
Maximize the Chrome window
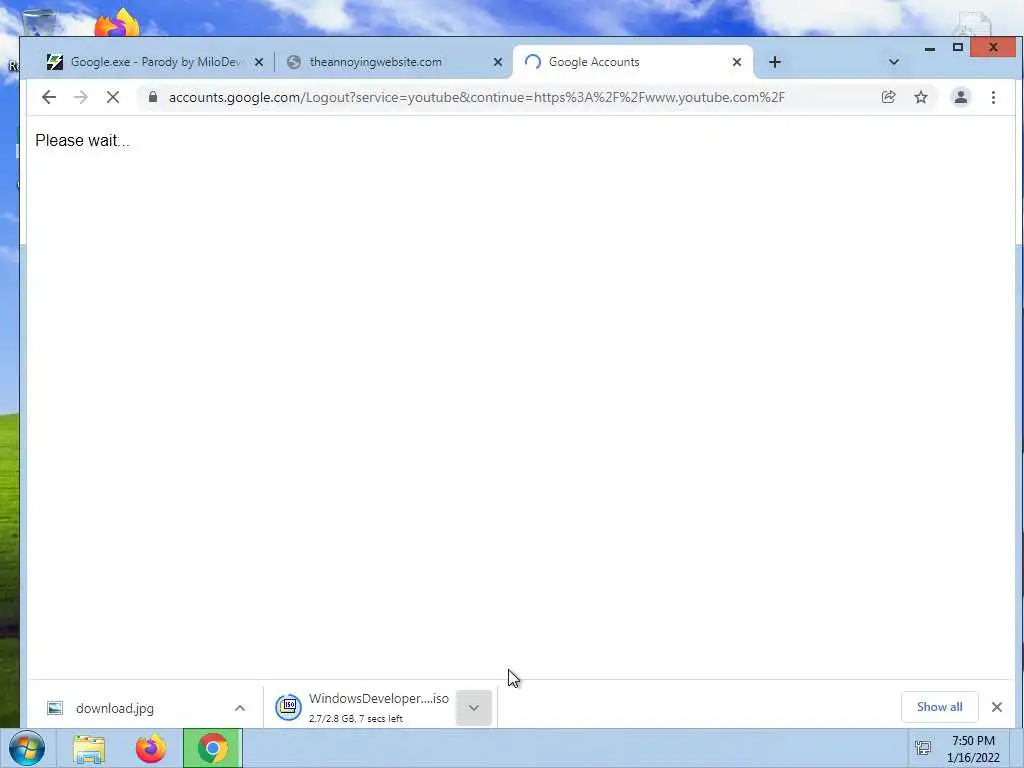[x=957, y=48]
